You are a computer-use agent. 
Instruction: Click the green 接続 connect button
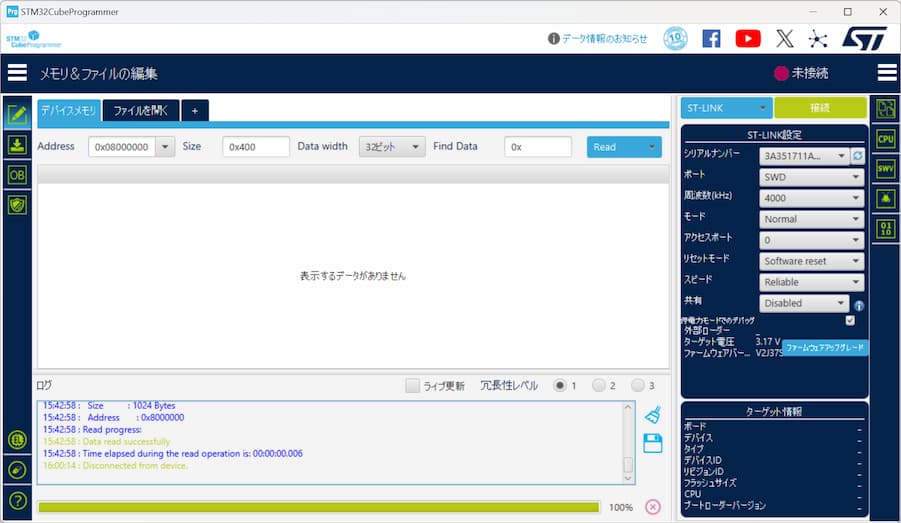820,108
